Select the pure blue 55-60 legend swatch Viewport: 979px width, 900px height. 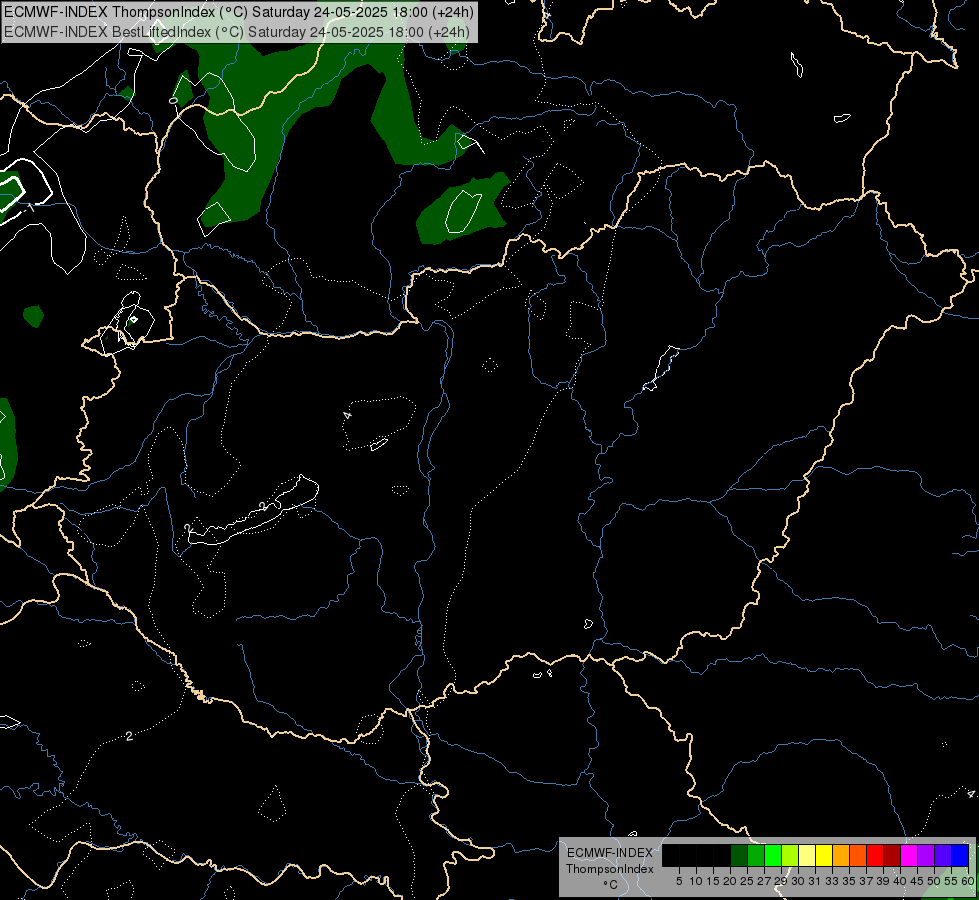pyautogui.click(x=960, y=855)
